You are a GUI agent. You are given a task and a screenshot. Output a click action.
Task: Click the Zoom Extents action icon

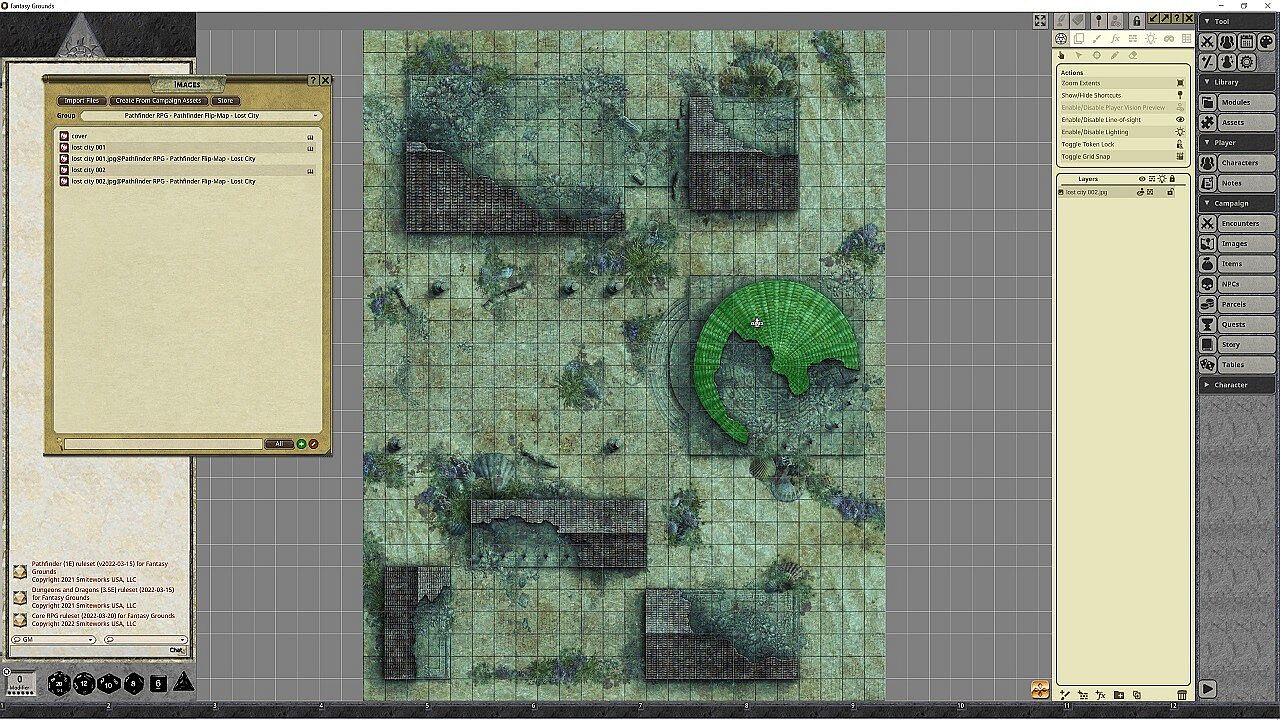pos(1180,83)
